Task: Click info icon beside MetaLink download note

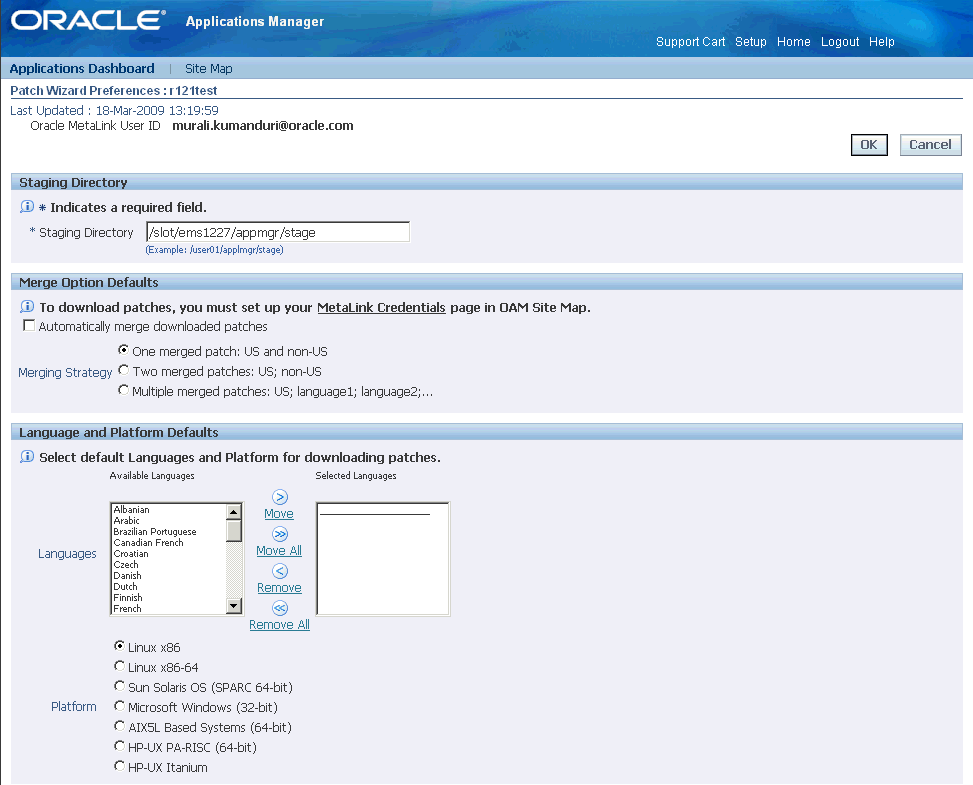Action: [x=27, y=307]
